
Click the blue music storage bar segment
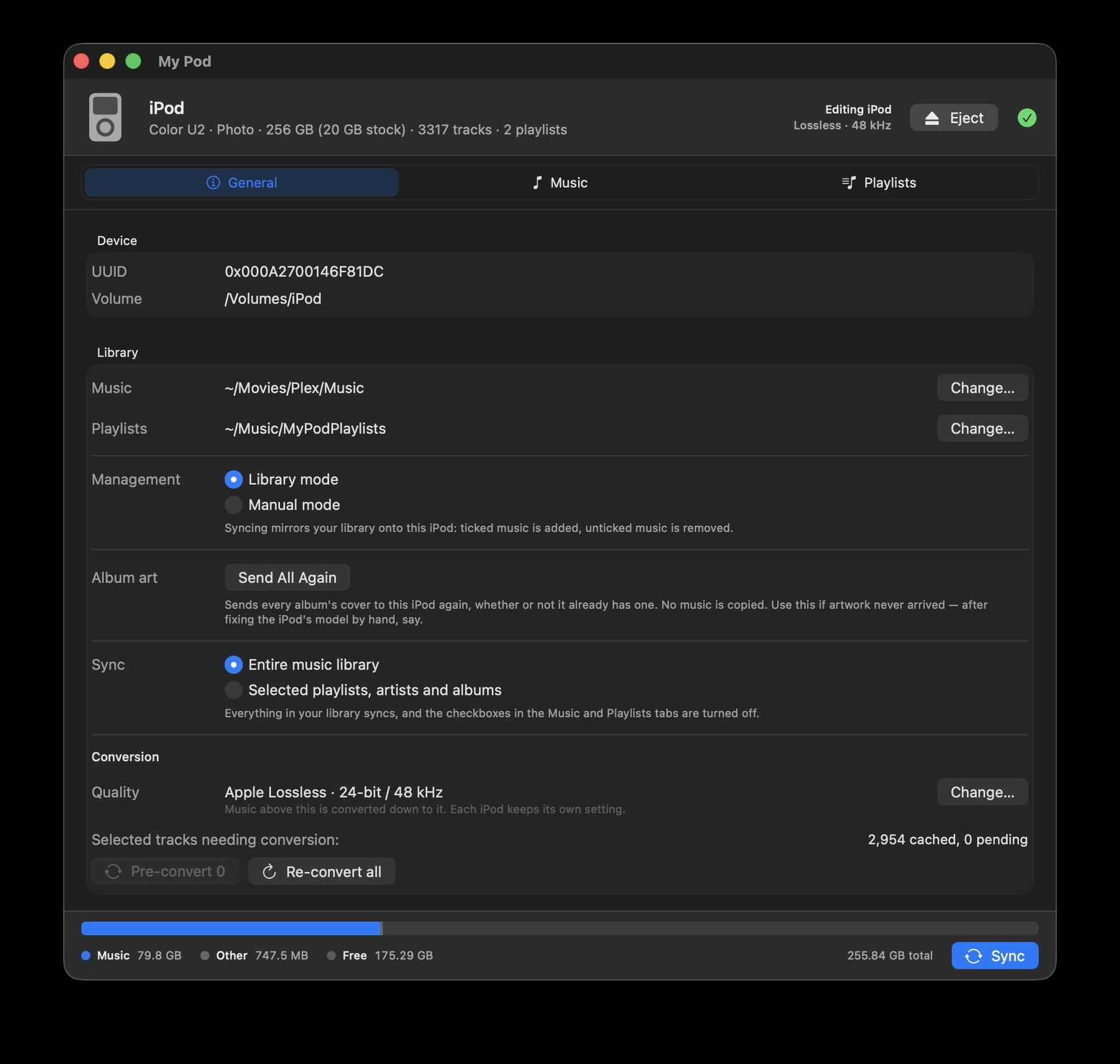[x=230, y=928]
